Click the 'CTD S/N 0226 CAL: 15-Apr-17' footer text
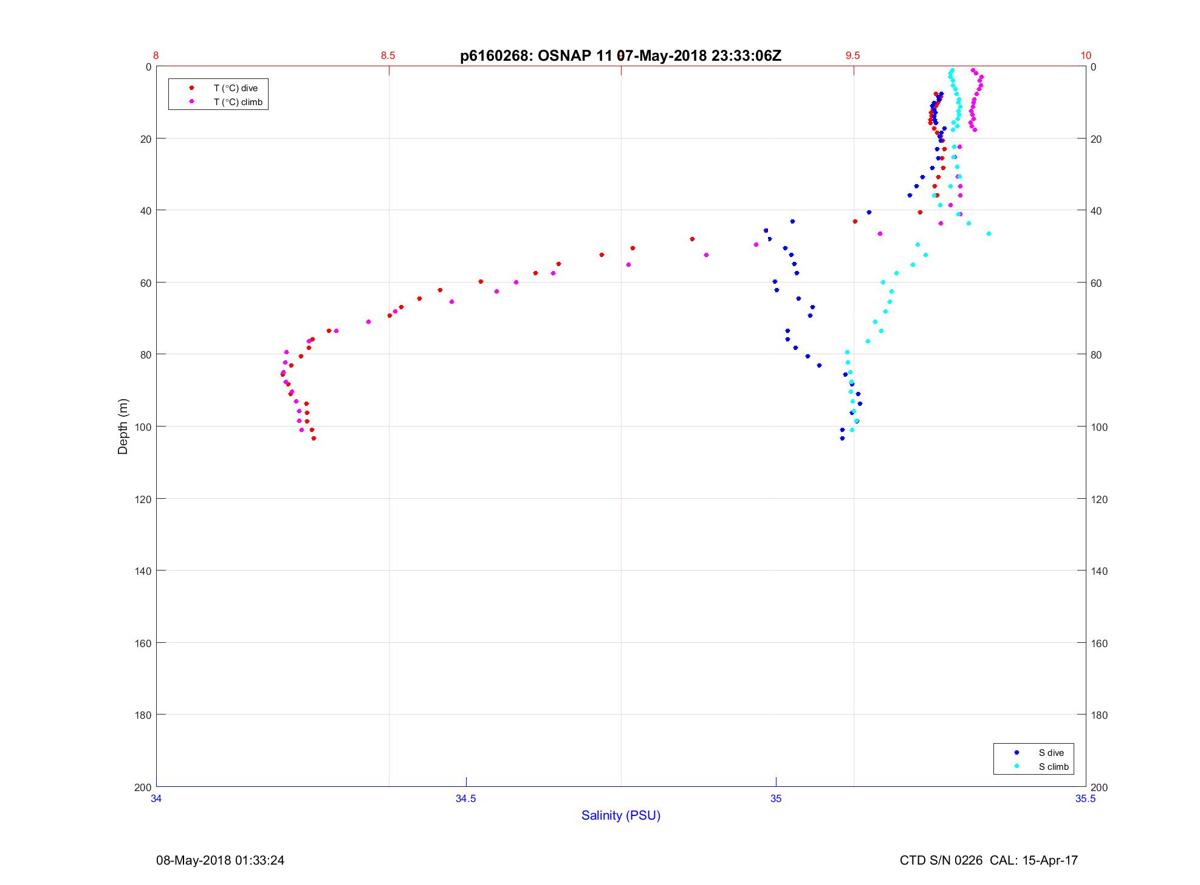 click(989, 860)
